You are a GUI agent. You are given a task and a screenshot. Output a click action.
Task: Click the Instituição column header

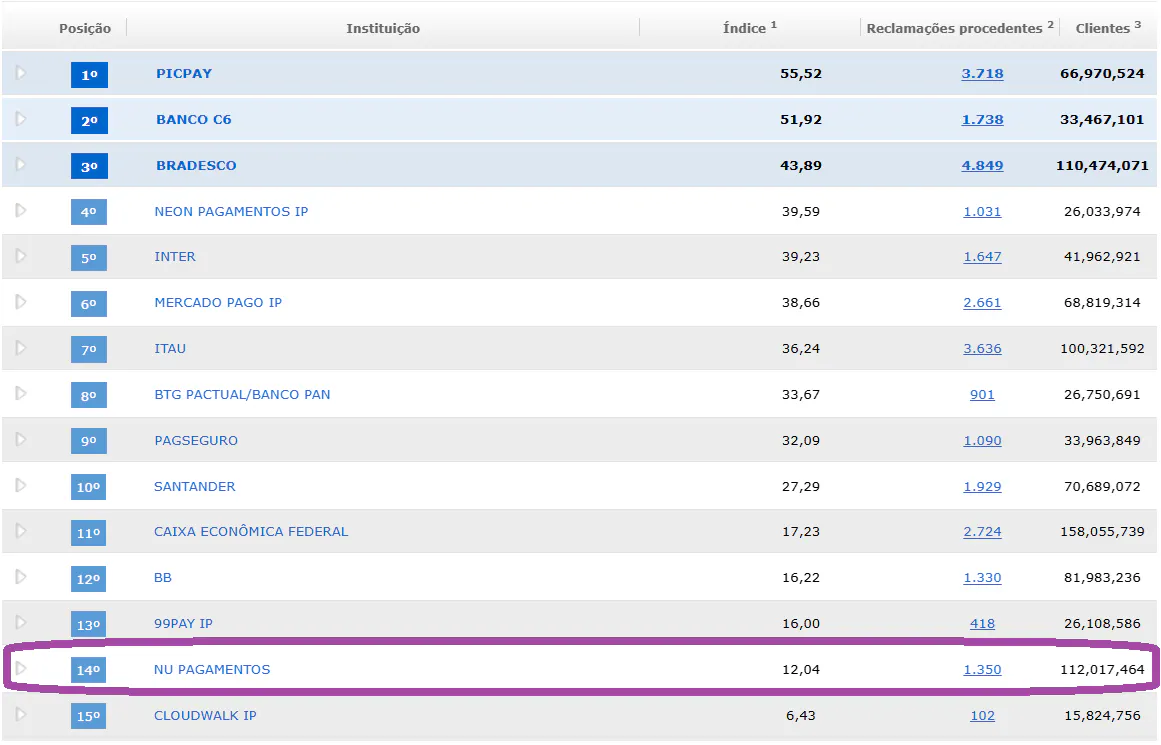[x=383, y=28]
